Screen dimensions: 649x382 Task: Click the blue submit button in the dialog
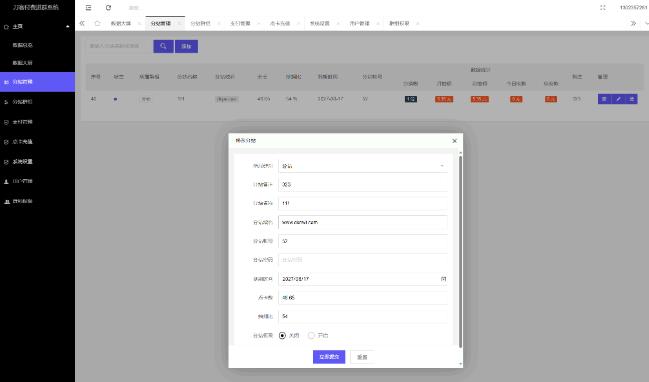coord(329,357)
